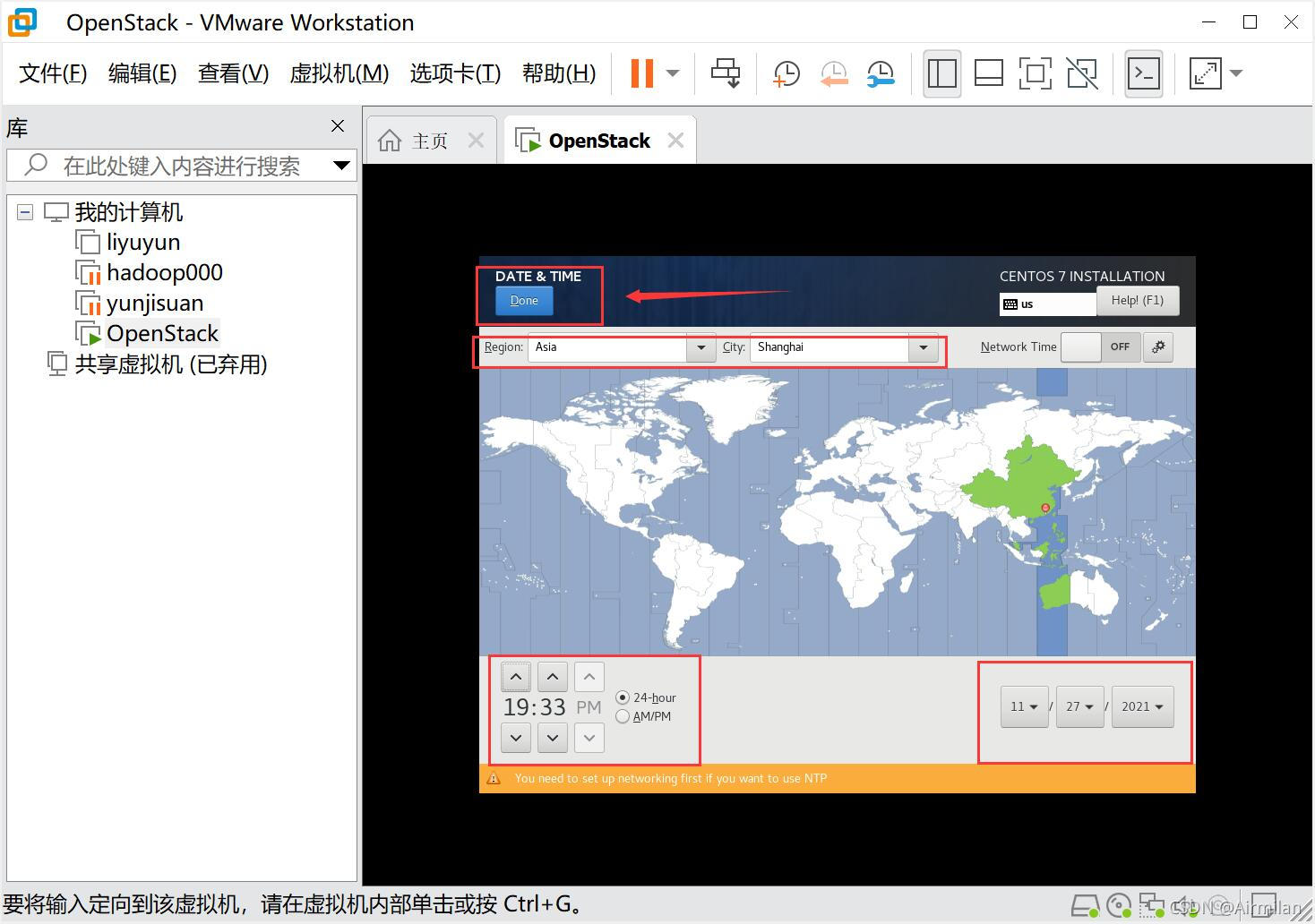Click Shanghai location marker on map
Screen dimensions: 1315x924
[1045, 508]
